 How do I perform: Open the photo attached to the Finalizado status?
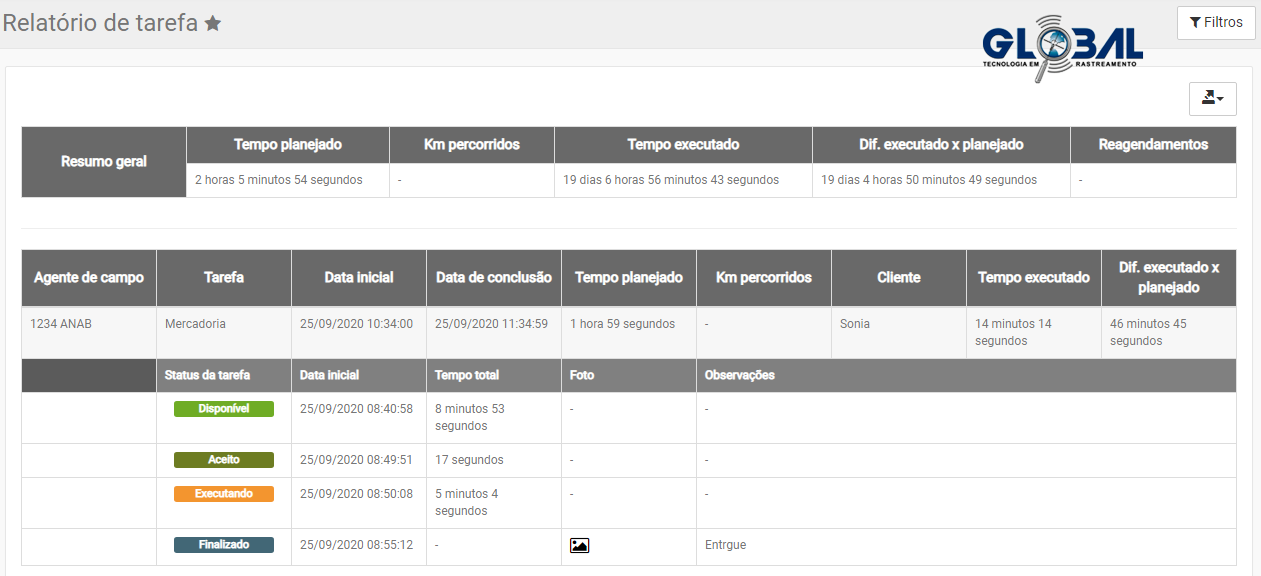[579, 546]
